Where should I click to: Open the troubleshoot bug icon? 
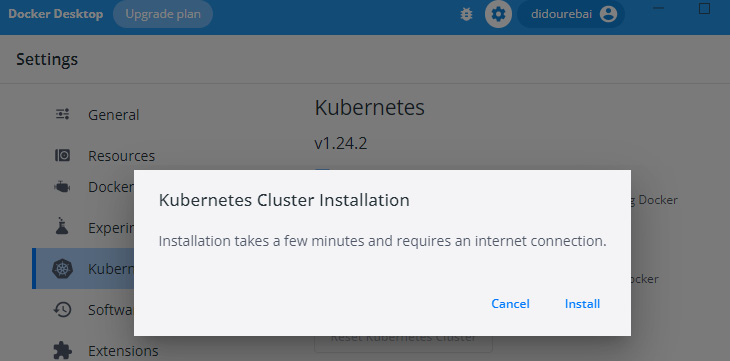coord(466,14)
